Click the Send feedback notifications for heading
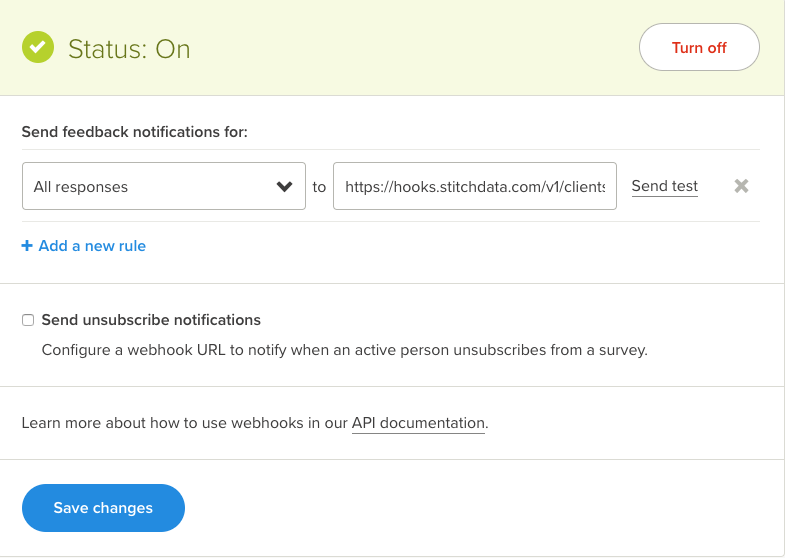This screenshot has width=785, height=558. coord(135,131)
